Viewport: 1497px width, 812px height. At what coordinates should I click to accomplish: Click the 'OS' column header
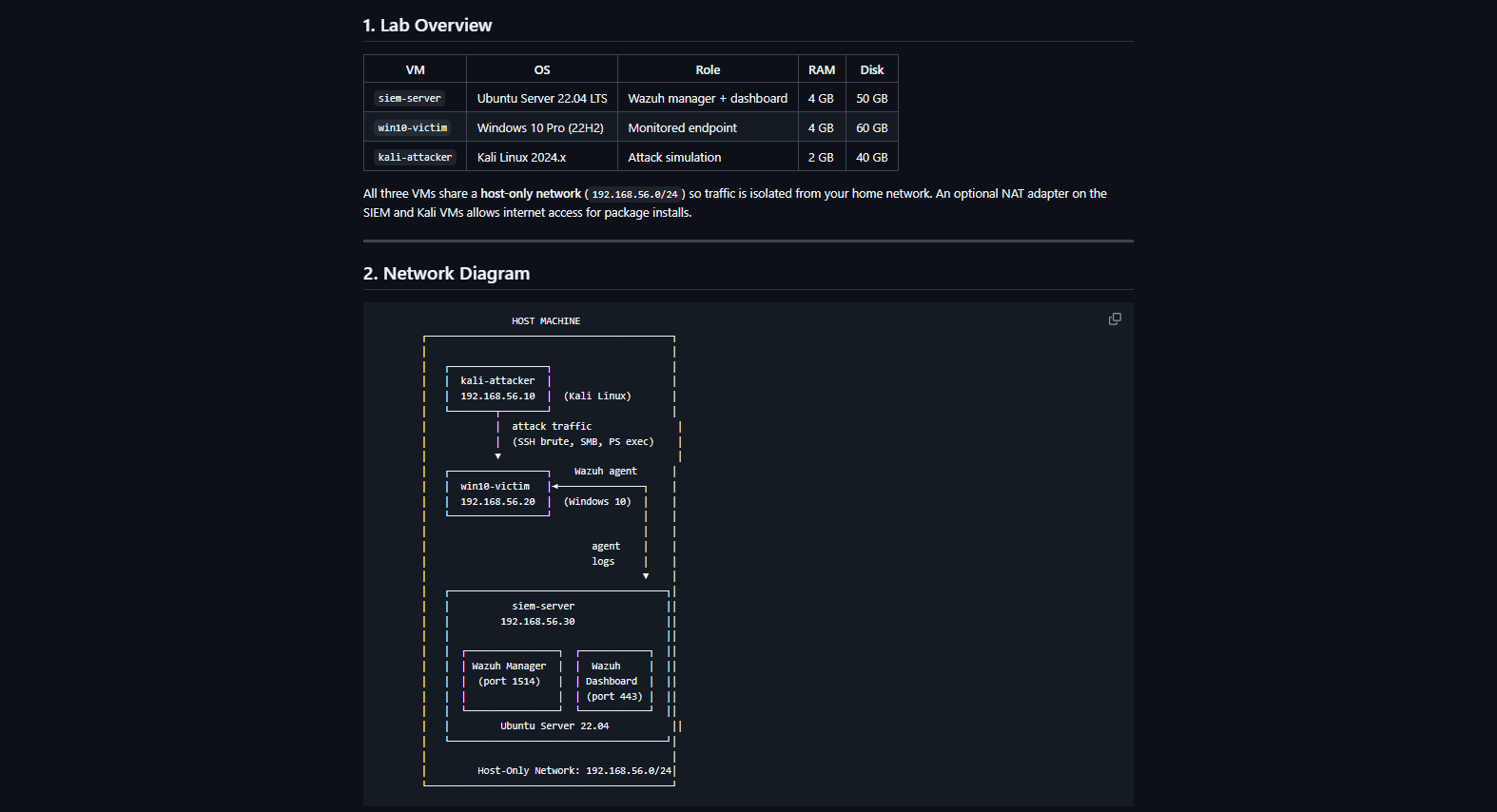542,69
